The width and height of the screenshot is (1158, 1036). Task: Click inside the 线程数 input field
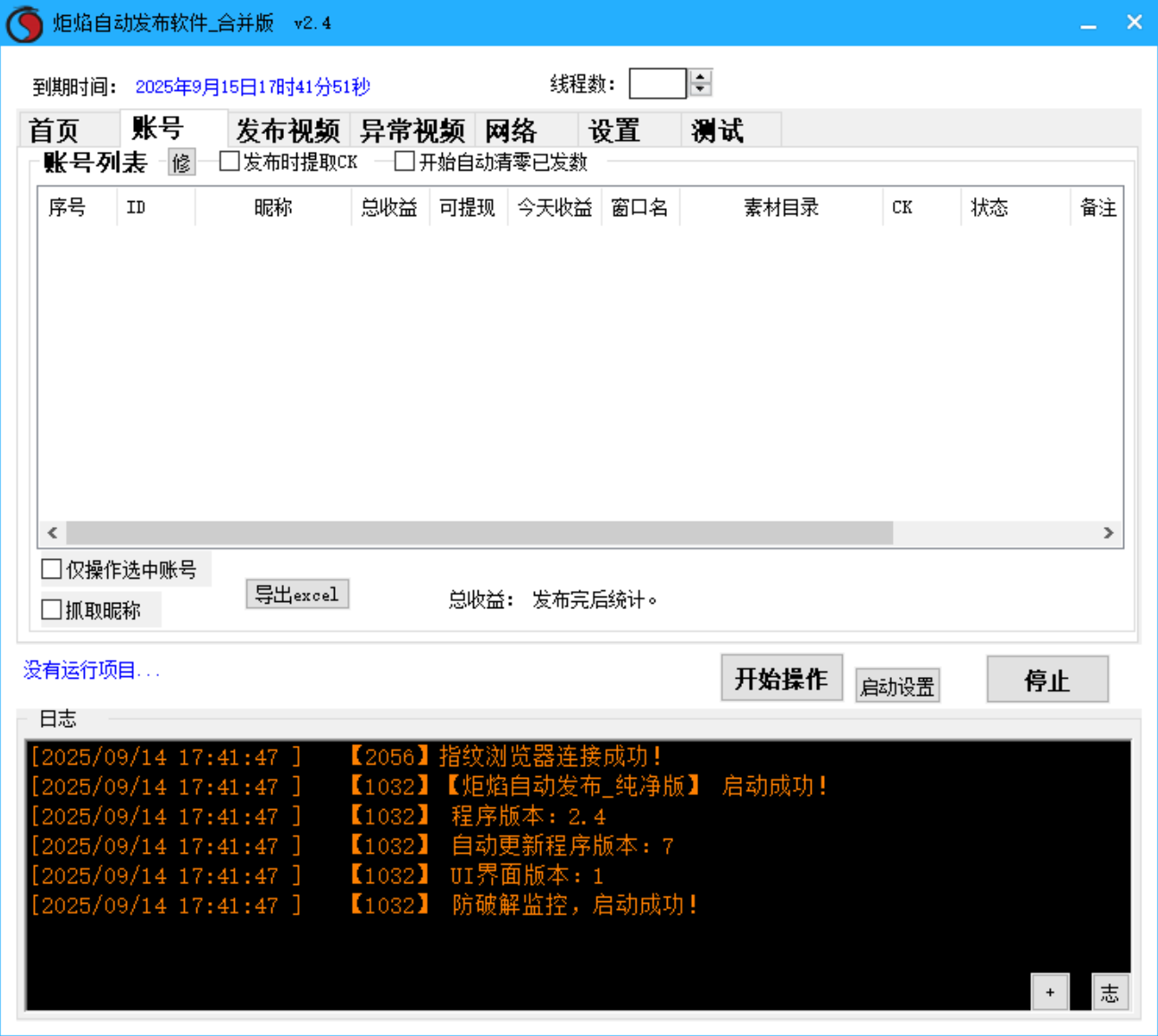click(x=658, y=84)
